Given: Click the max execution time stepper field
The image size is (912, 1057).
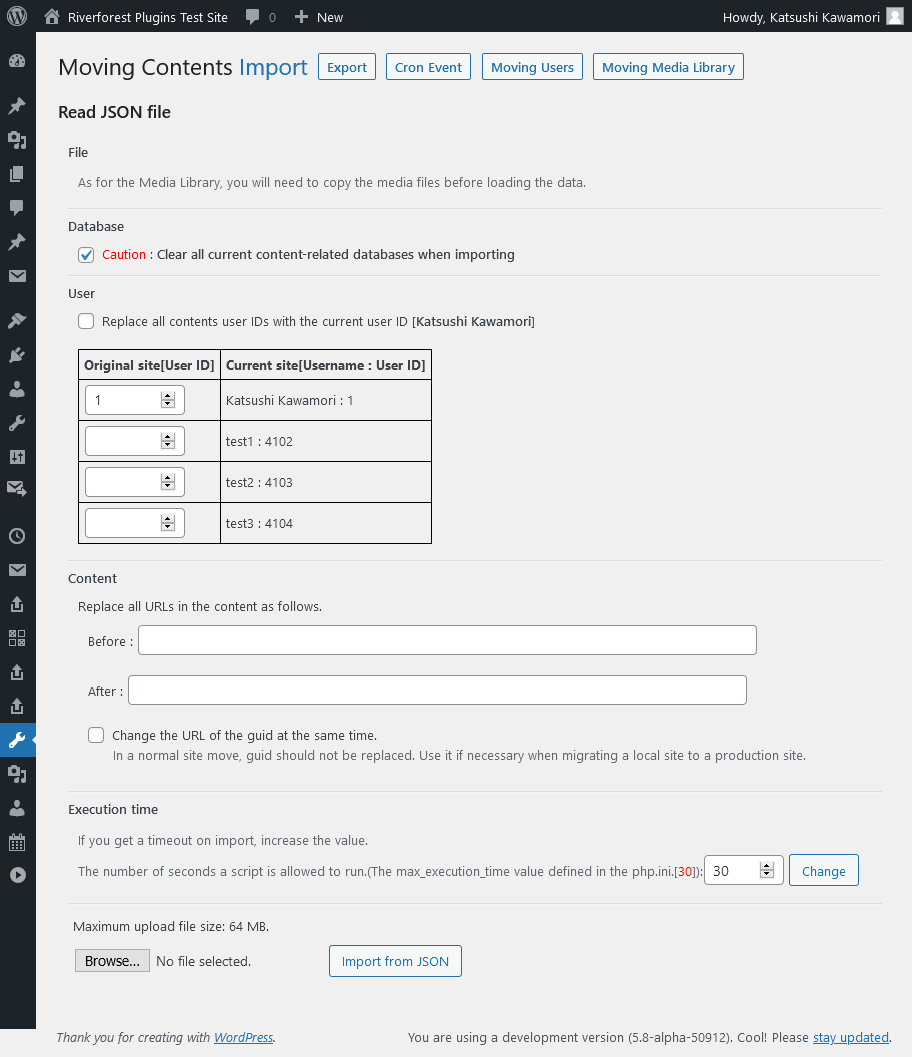Looking at the screenshot, I should (734, 871).
